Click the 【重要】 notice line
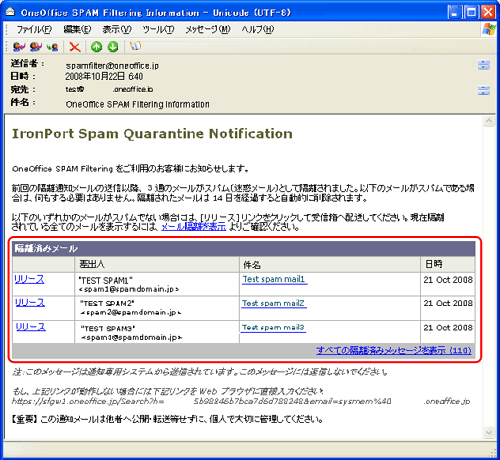Viewport: 500px width, 460px height. pyautogui.click(x=167, y=419)
